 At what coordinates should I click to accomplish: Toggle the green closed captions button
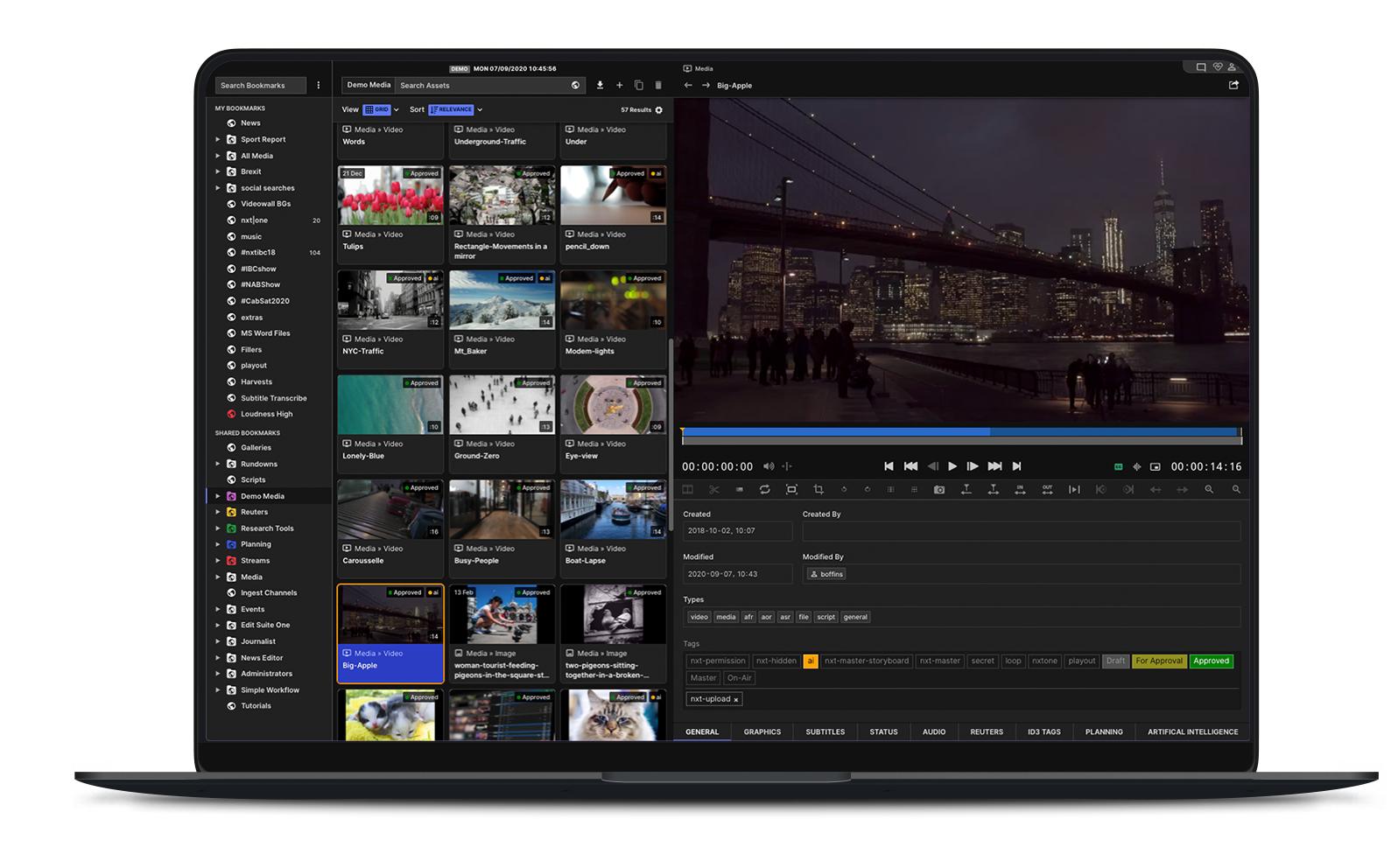1118,466
